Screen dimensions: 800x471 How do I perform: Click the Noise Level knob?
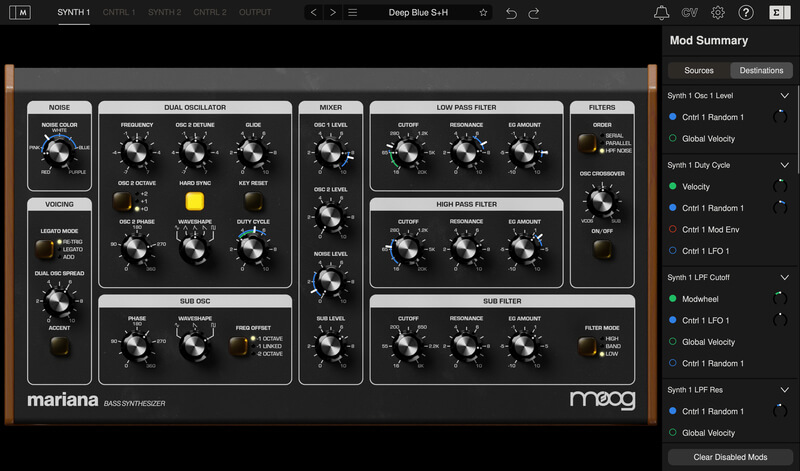(x=330, y=281)
